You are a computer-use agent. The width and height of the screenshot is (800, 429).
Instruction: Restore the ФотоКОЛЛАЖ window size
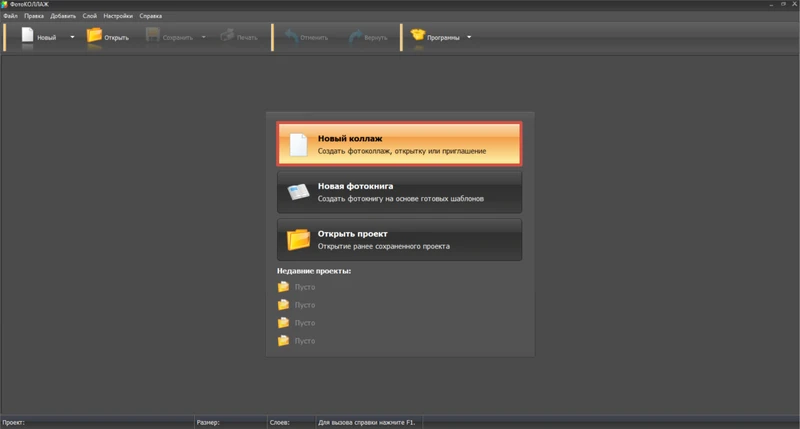[x=783, y=4]
